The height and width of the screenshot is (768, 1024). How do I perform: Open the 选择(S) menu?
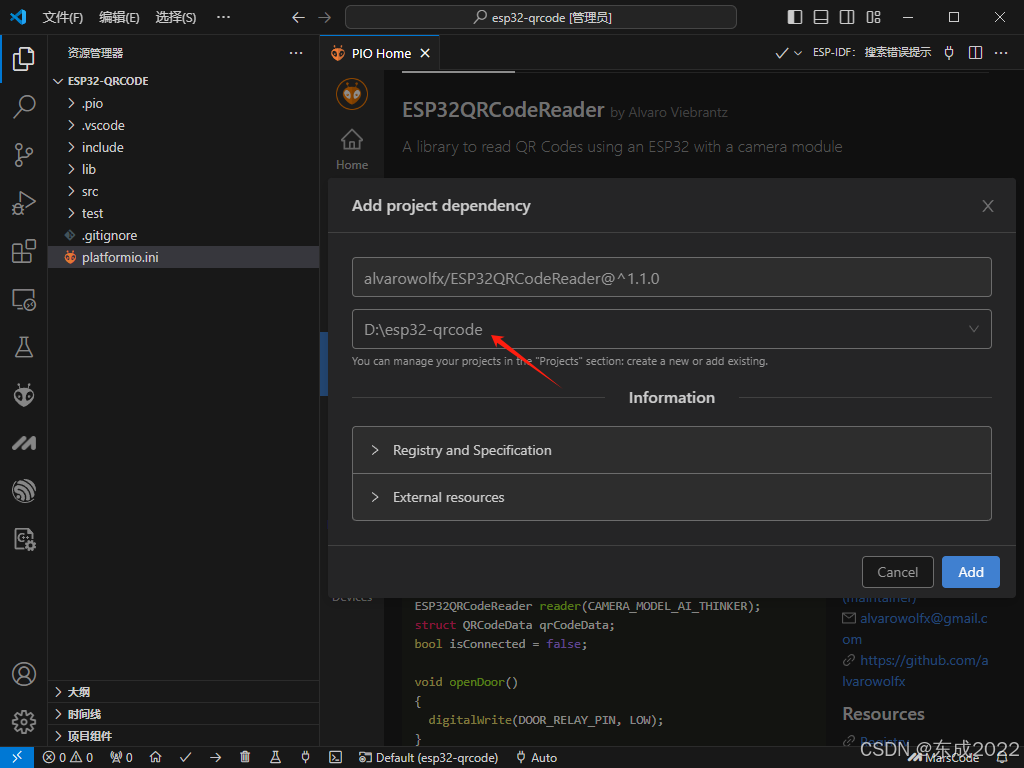click(176, 18)
